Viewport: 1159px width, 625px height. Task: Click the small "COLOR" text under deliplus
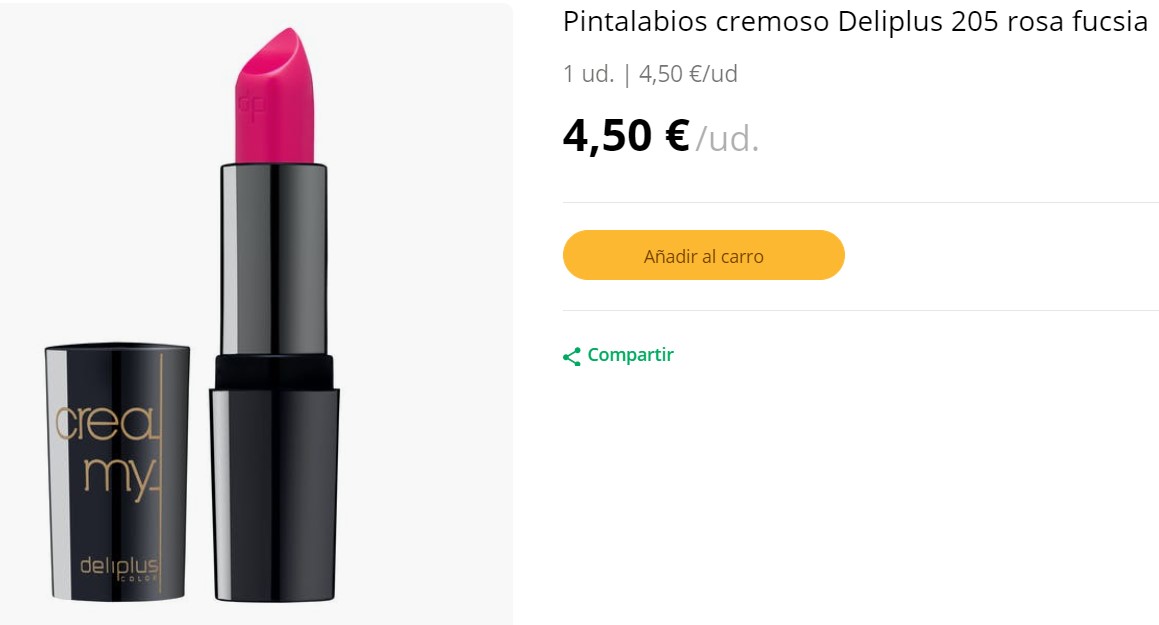[139, 577]
